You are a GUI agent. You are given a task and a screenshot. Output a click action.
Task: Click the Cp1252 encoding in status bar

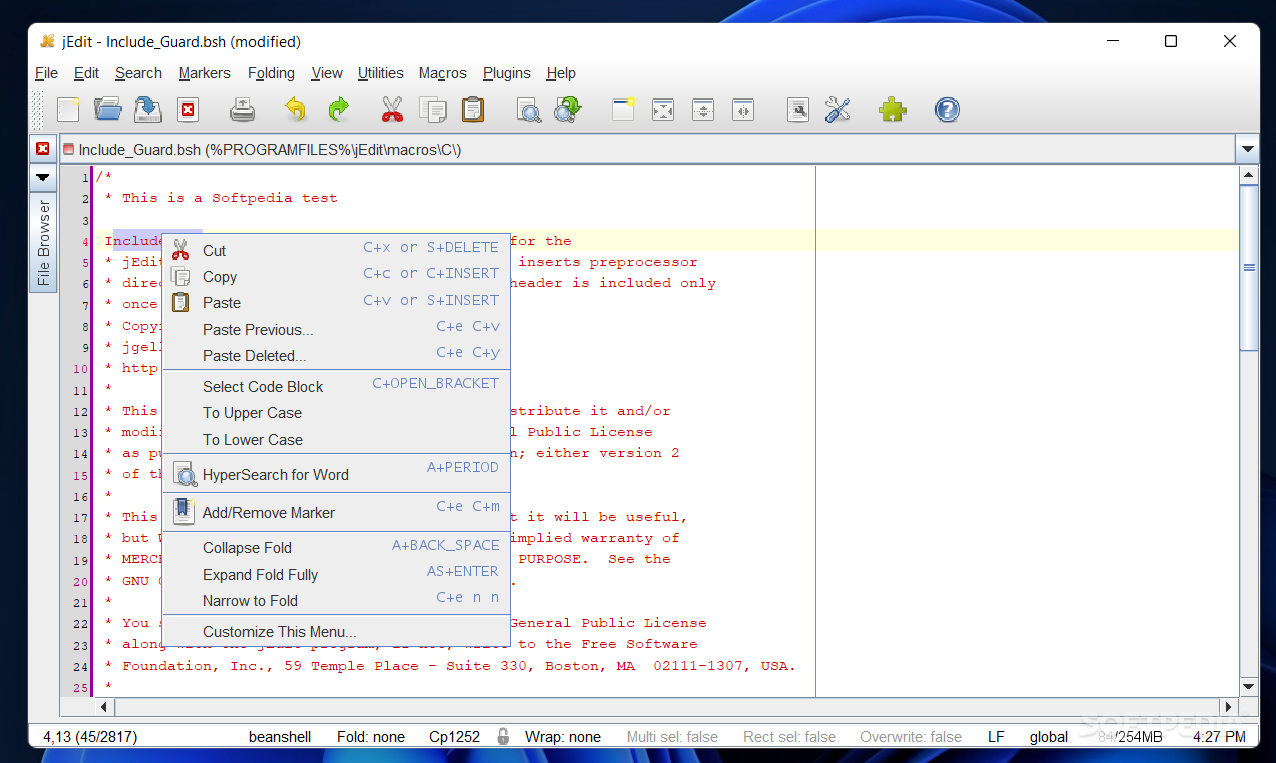pos(455,737)
